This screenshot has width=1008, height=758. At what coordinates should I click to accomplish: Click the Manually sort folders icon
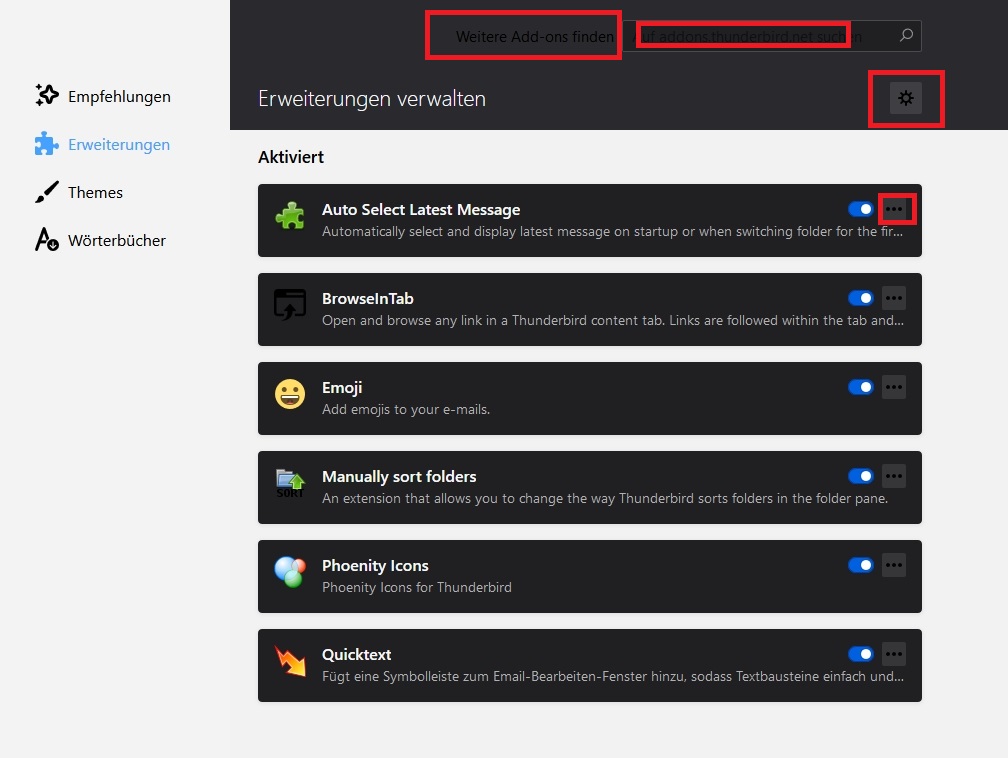[290, 483]
